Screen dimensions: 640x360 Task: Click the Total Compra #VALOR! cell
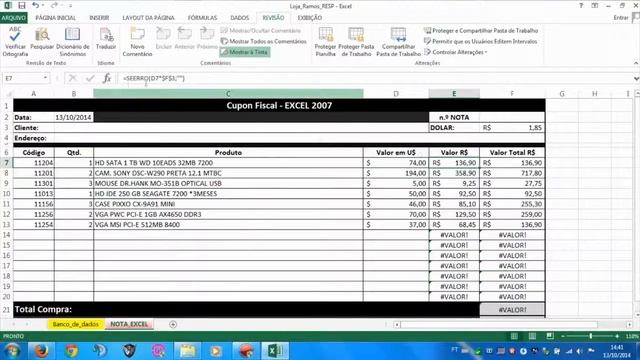[x=512, y=310]
